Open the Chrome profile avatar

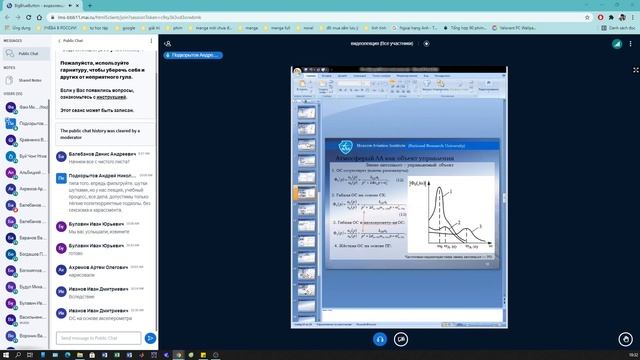tap(622, 18)
